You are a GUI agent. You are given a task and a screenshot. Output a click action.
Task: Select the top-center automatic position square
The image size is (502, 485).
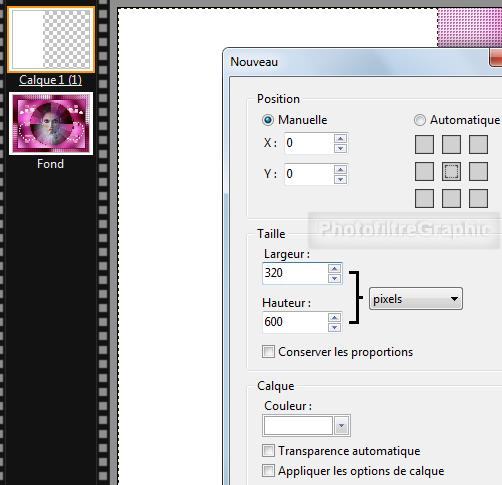[x=451, y=144]
